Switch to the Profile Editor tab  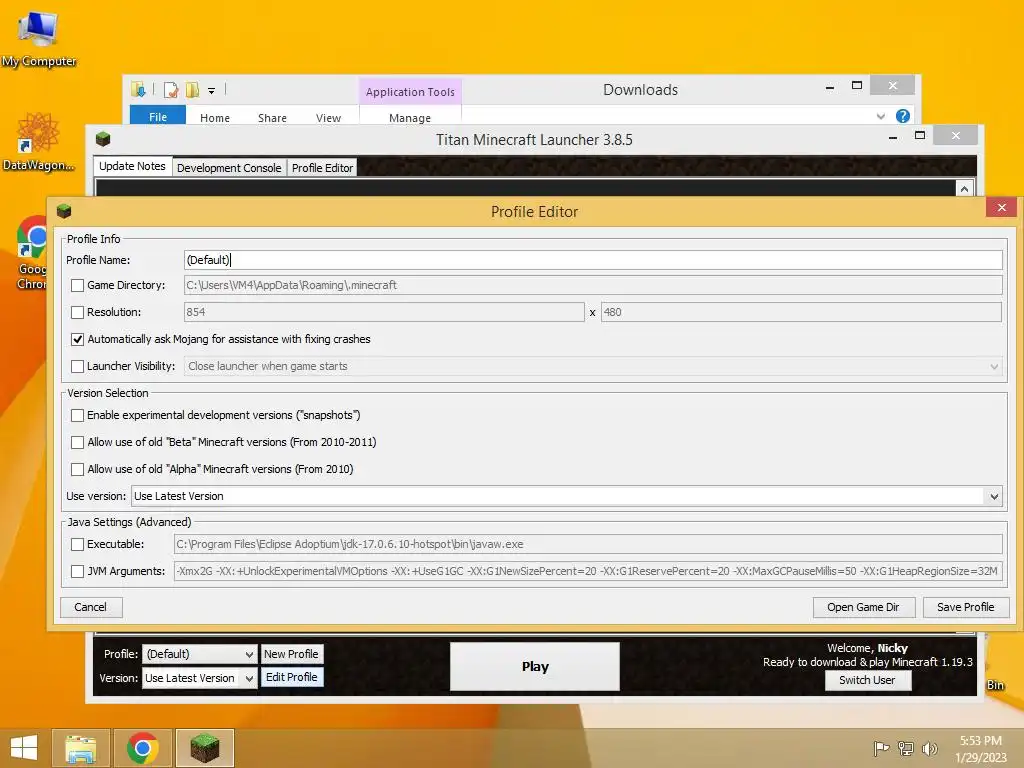(x=323, y=168)
